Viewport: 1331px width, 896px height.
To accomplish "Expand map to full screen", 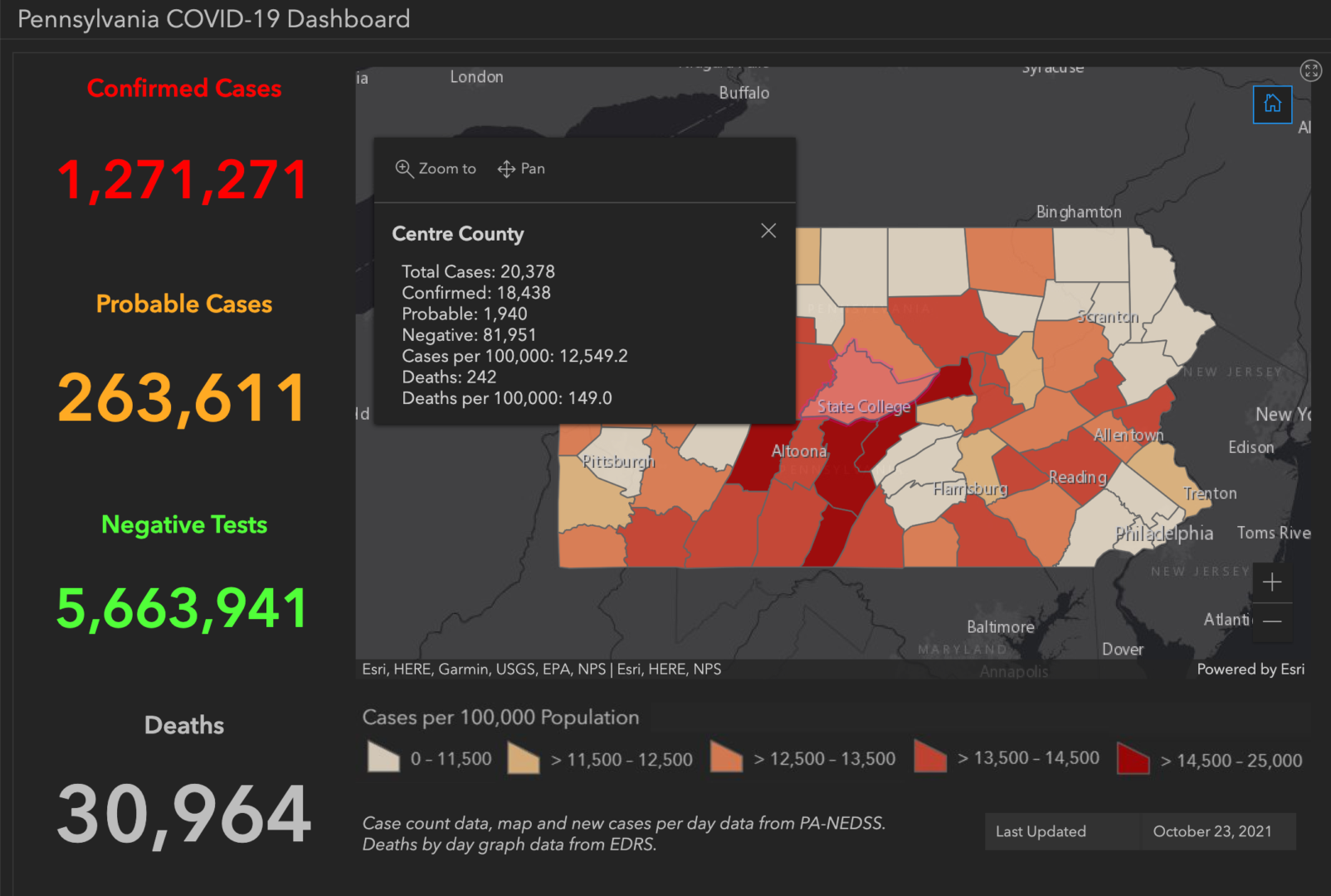I will (x=1311, y=71).
